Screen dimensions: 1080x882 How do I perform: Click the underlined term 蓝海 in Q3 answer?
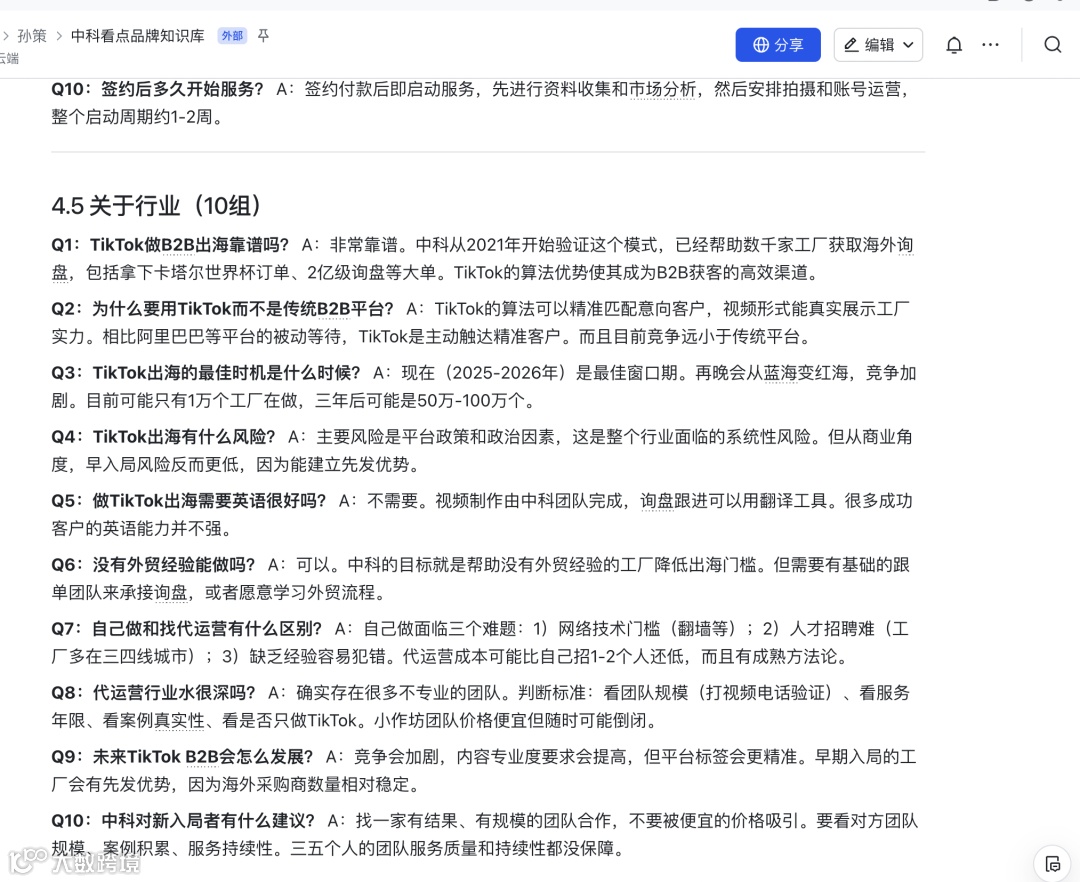click(x=780, y=373)
